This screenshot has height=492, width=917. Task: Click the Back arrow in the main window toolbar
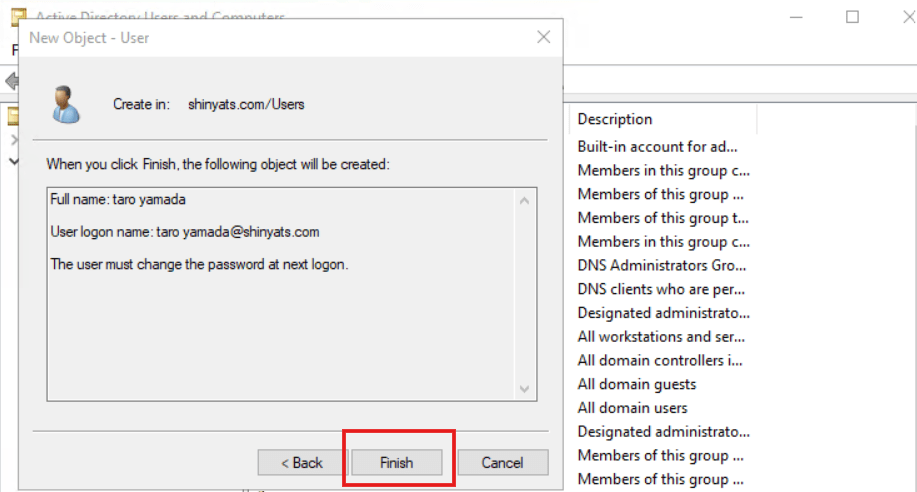point(11,81)
